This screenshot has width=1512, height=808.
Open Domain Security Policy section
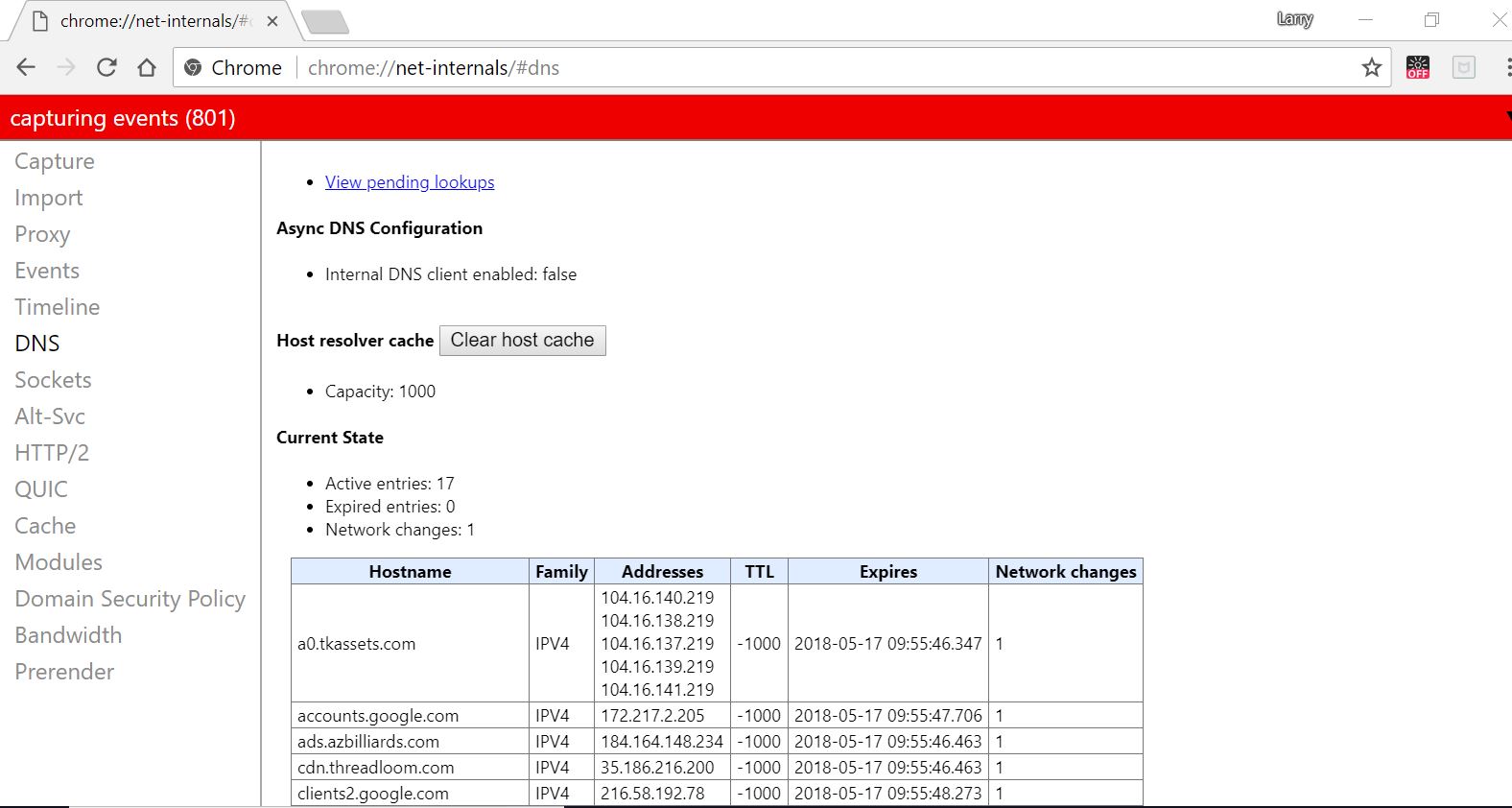(130, 599)
